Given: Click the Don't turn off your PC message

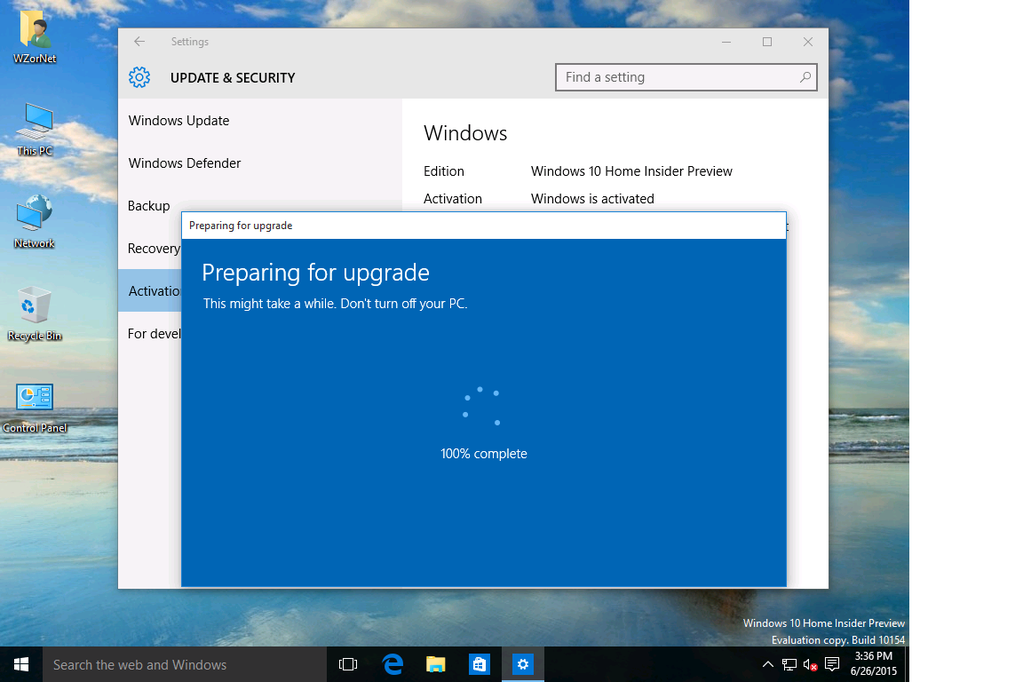Looking at the screenshot, I should (x=404, y=303).
